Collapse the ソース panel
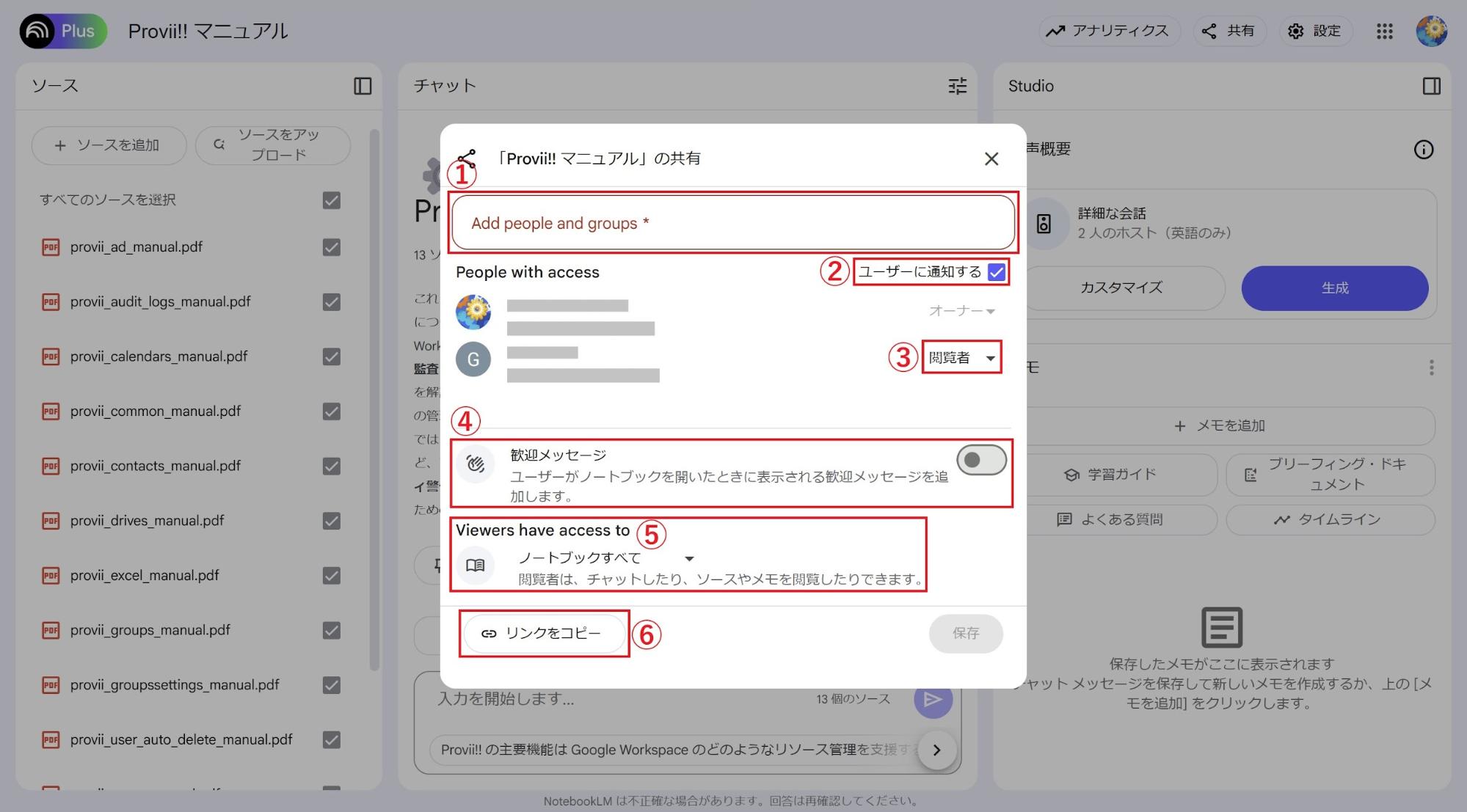 (x=363, y=86)
